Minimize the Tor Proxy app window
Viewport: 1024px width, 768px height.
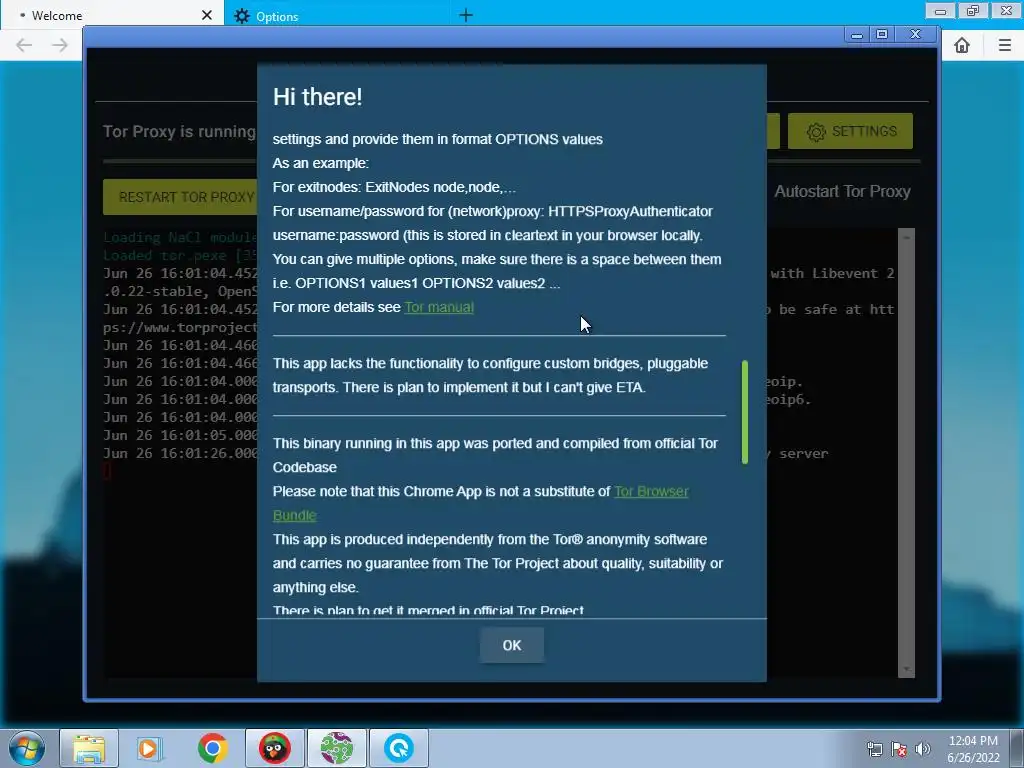(x=857, y=35)
